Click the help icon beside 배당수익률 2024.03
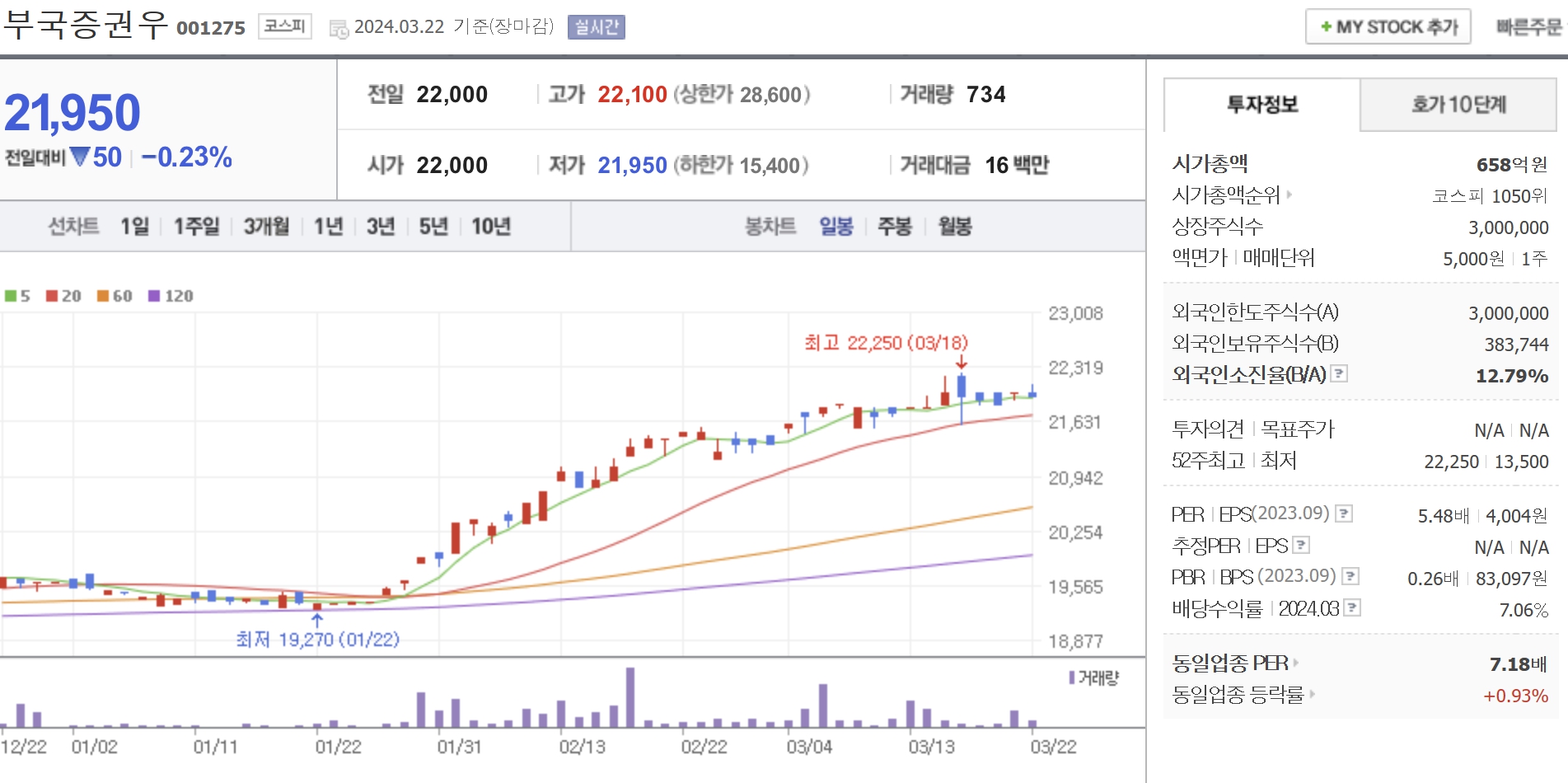Image resolution: width=1568 pixels, height=783 pixels. [x=1352, y=607]
